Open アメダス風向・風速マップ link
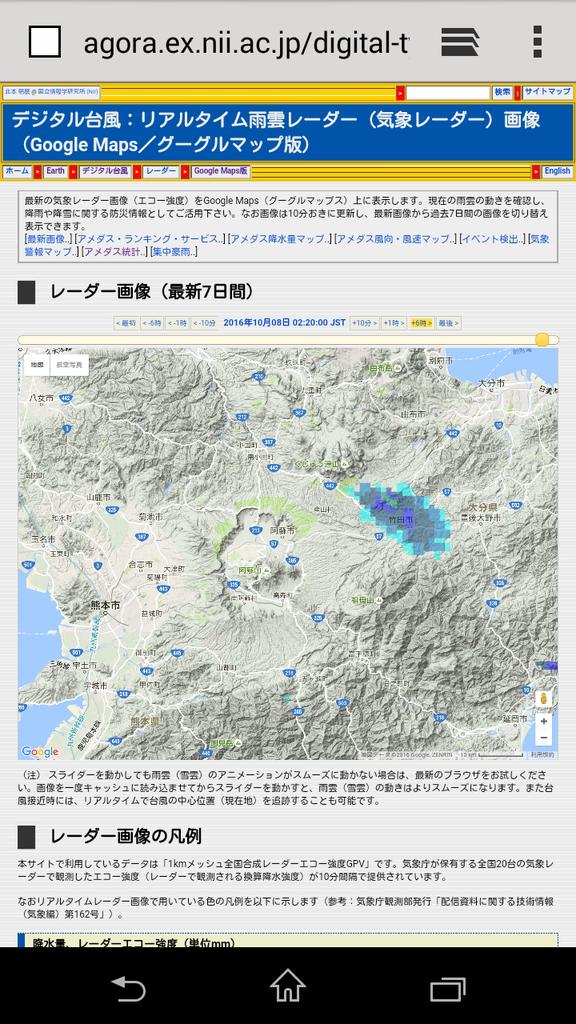Screen dimensions: 576x1024 coord(396,239)
